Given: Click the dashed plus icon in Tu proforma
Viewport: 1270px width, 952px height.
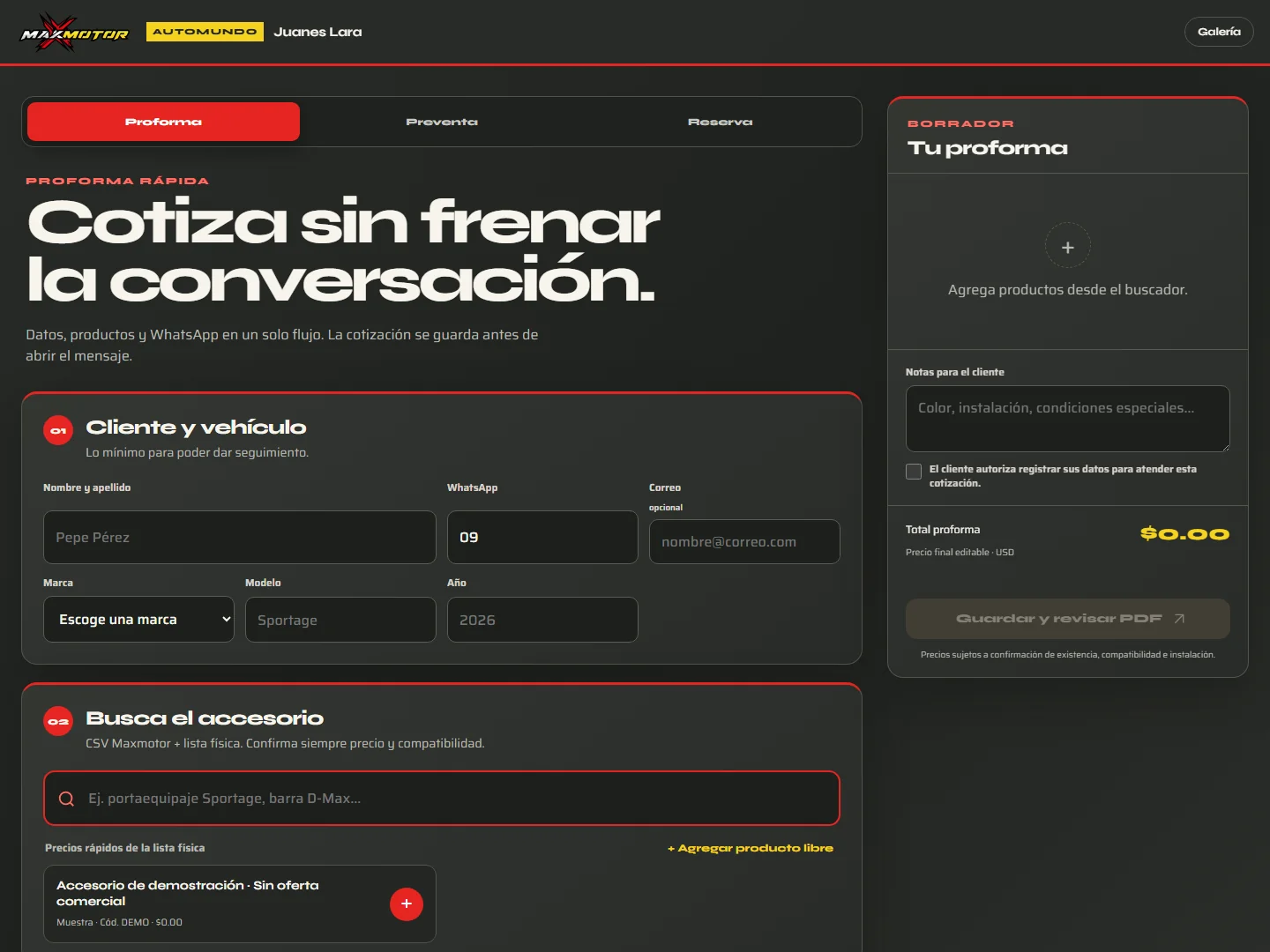Looking at the screenshot, I should click(x=1067, y=246).
